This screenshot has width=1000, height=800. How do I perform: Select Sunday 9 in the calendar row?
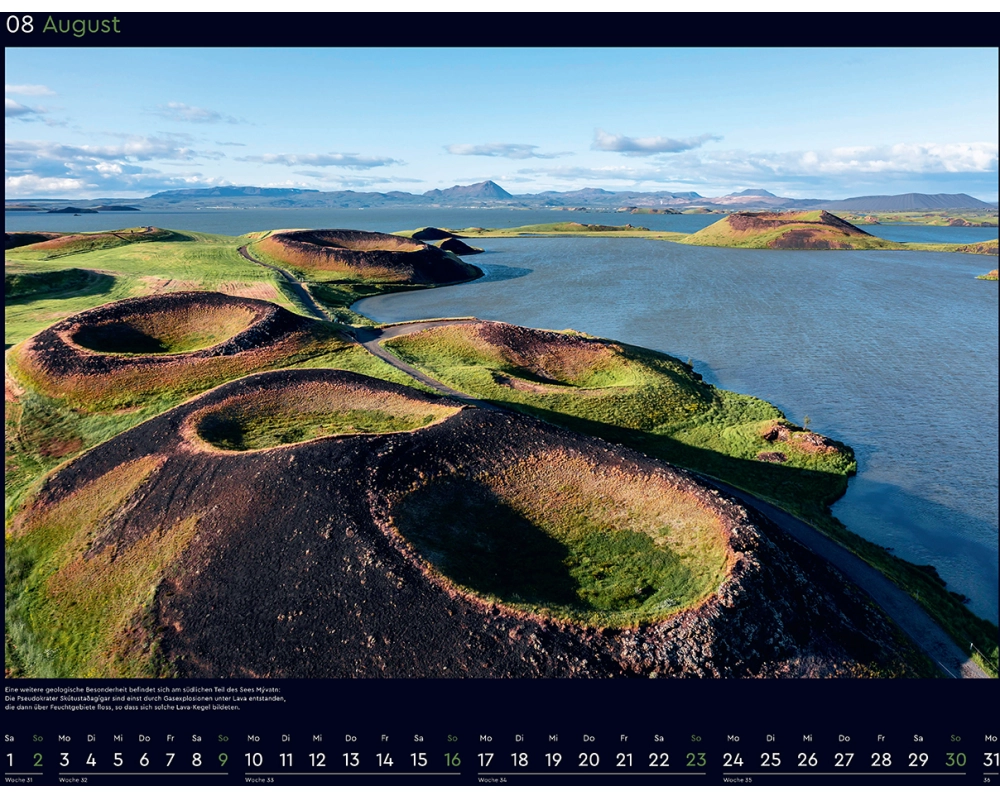click(x=223, y=760)
